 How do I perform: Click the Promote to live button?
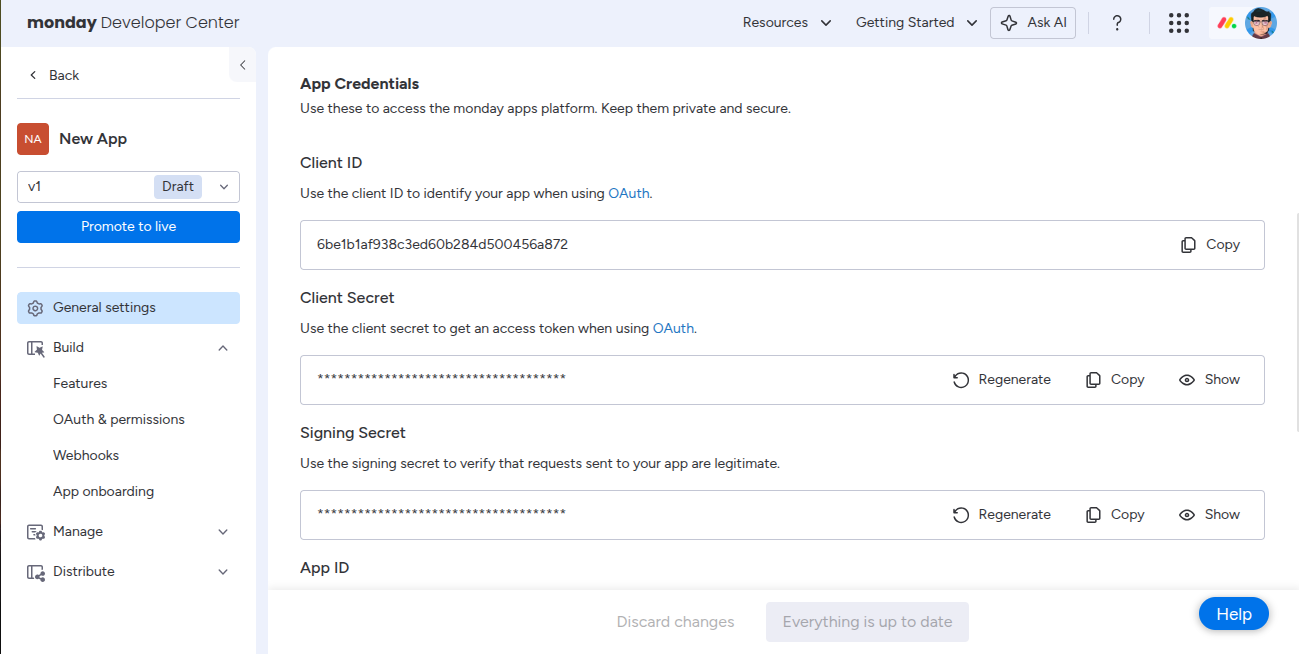[128, 227]
